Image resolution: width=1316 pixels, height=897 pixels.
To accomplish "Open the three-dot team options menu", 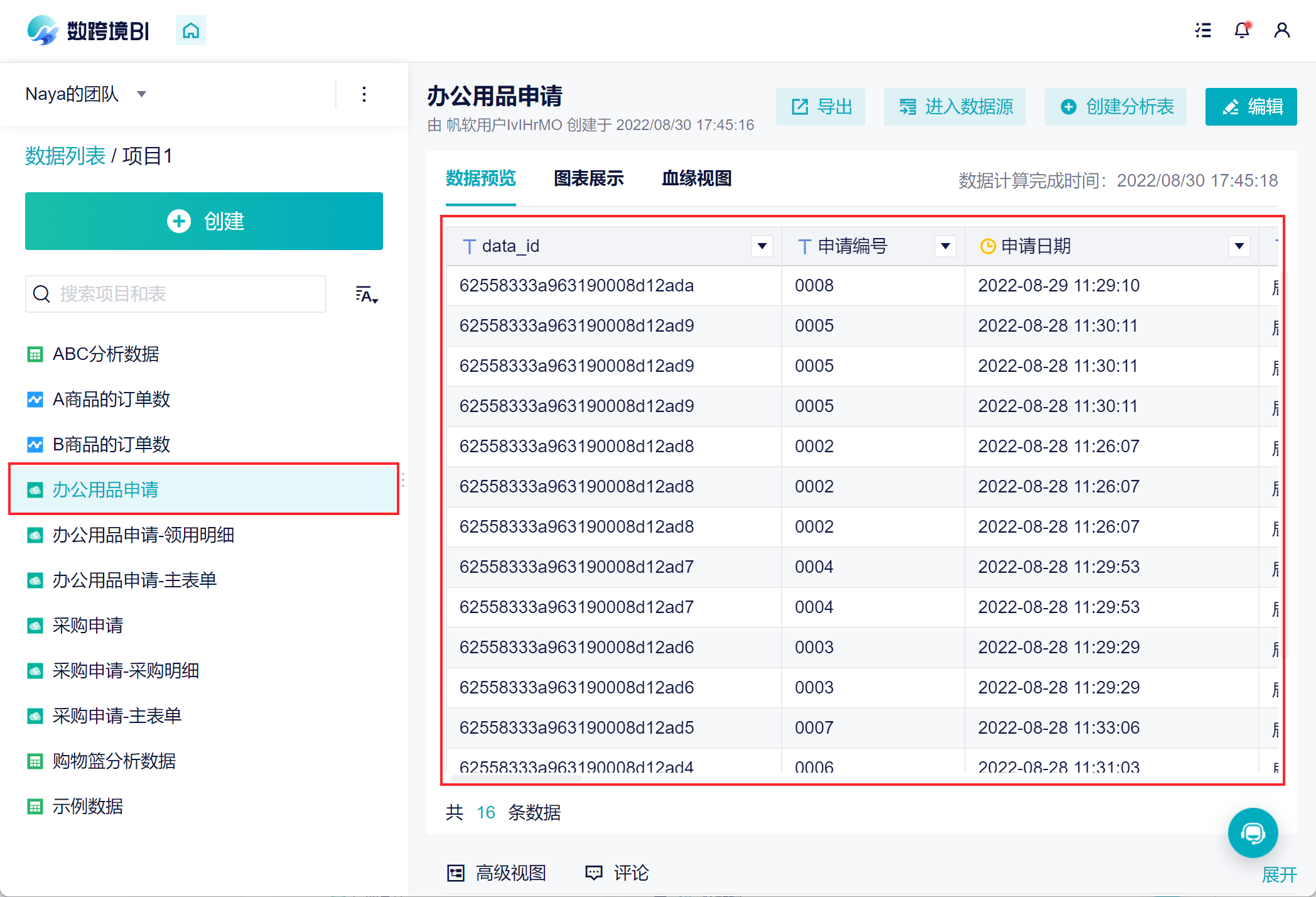I will tap(364, 94).
